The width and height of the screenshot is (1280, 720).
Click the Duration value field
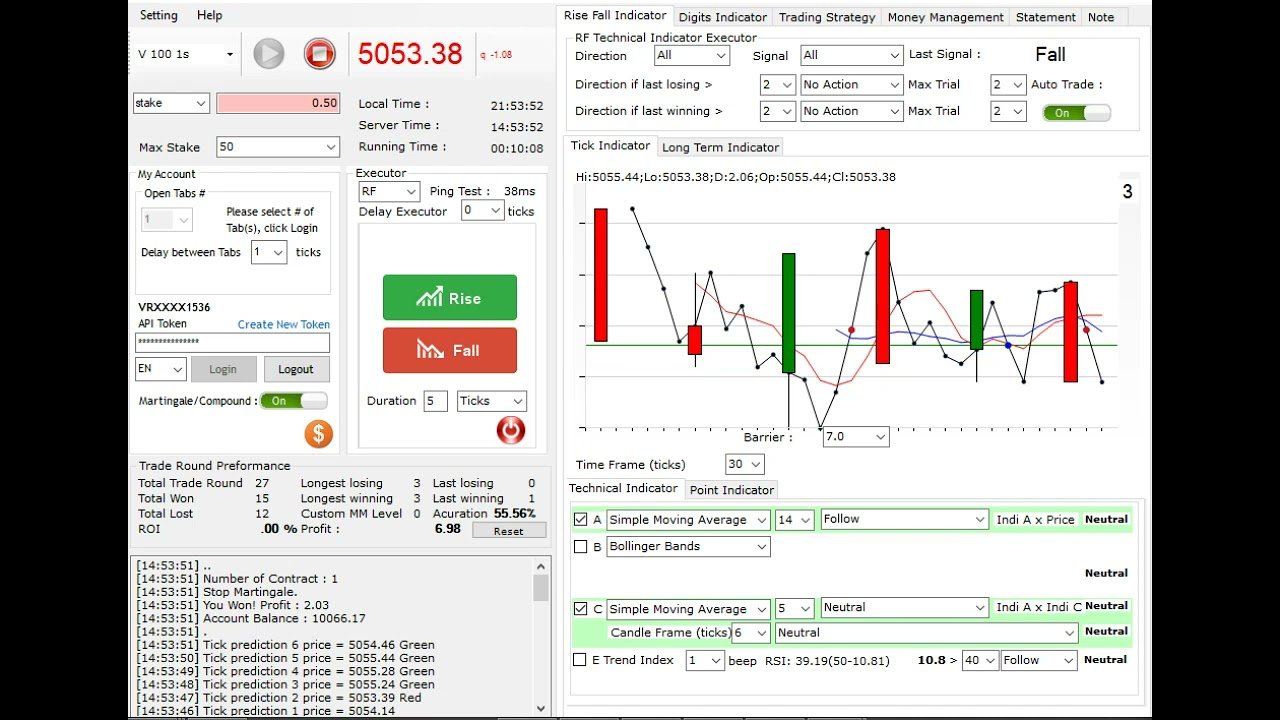435,401
